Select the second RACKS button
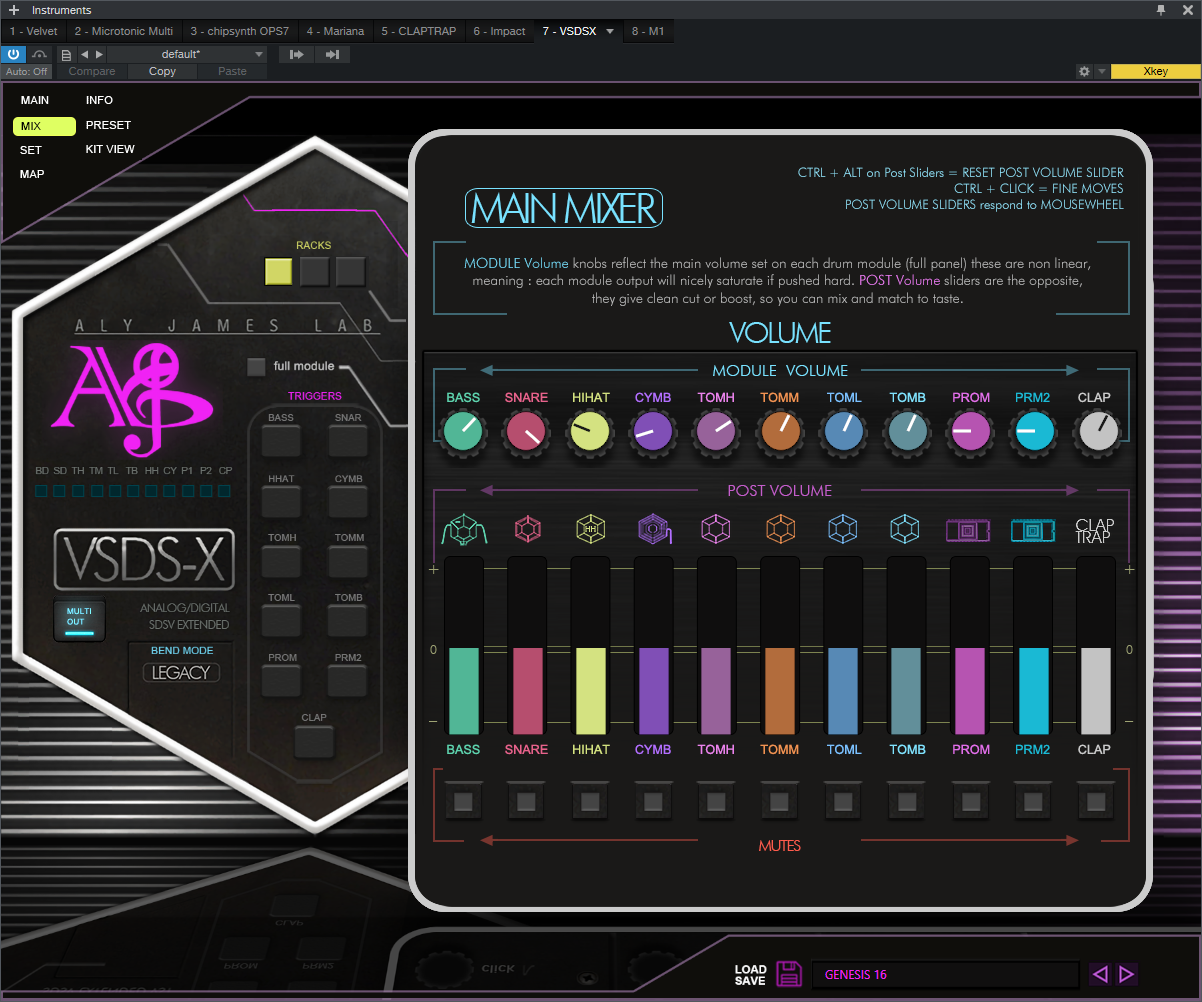The image size is (1202, 1002). click(x=315, y=271)
